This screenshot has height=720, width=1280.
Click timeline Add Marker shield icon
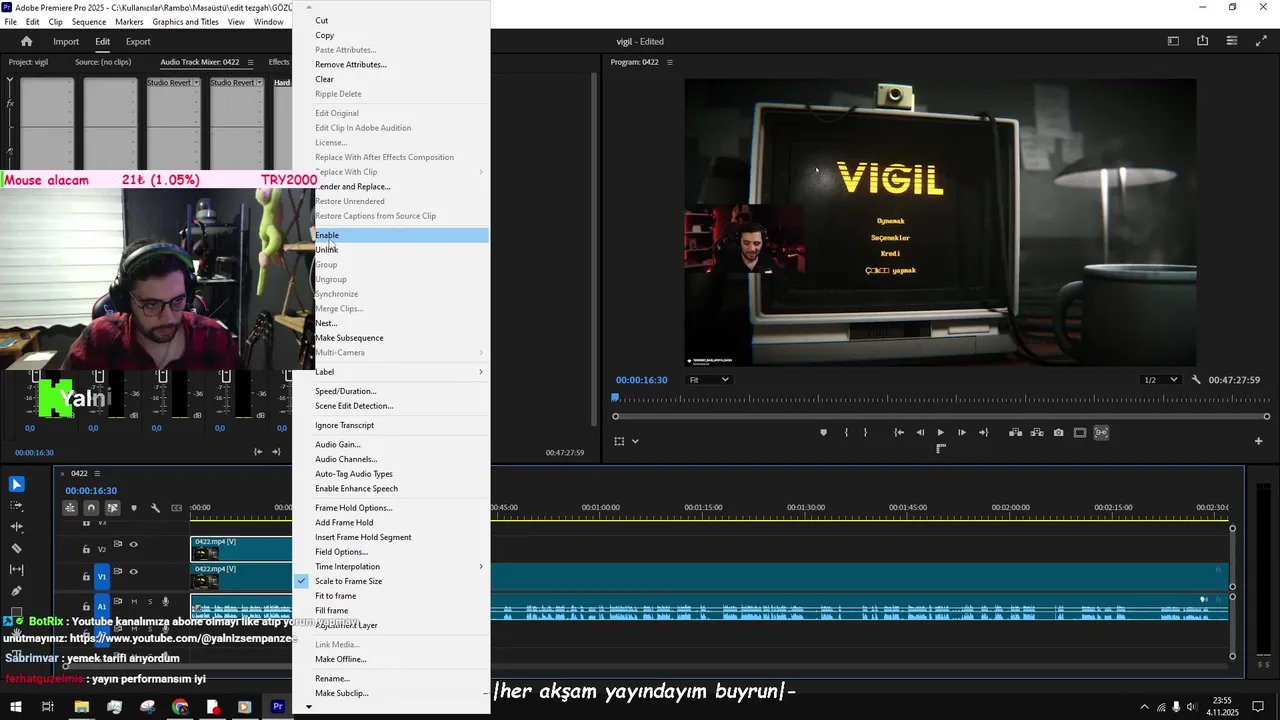tap(134, 508)
